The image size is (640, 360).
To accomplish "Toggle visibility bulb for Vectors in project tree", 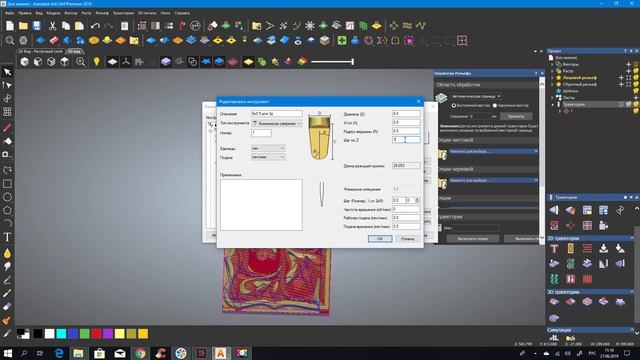I will (x=636, y=64).
